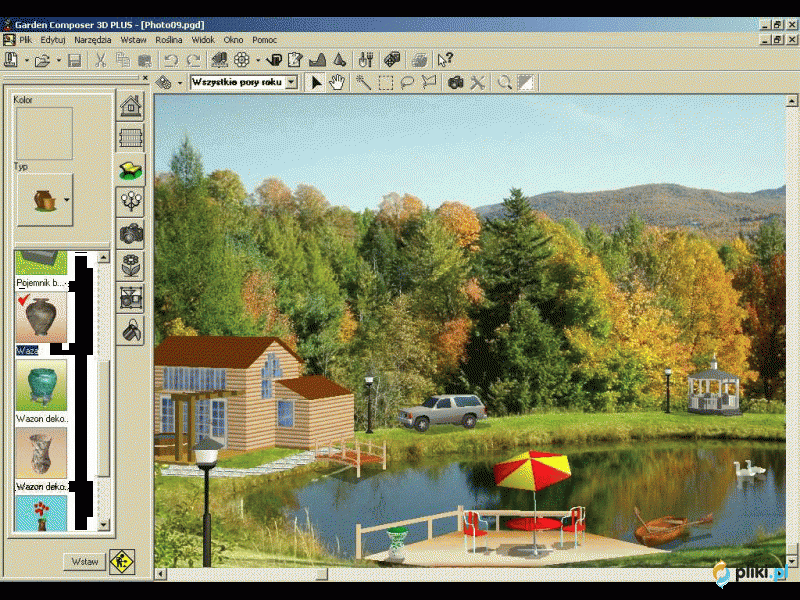Click the garden tools fork icon
Viewport: 800px width, 600px height.
coord(366,60)
